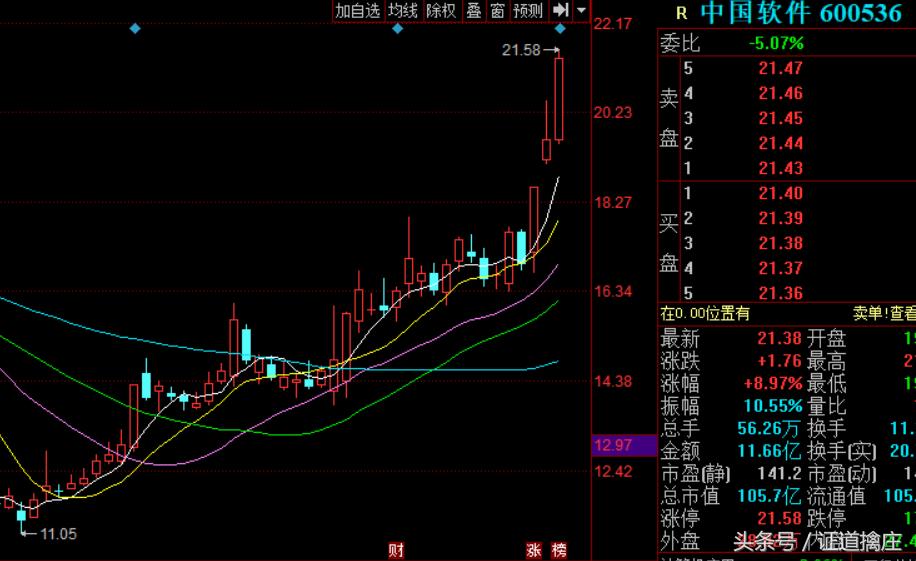
Task: Click the 涨跌 value +1.76
Action: pos(779,361)
